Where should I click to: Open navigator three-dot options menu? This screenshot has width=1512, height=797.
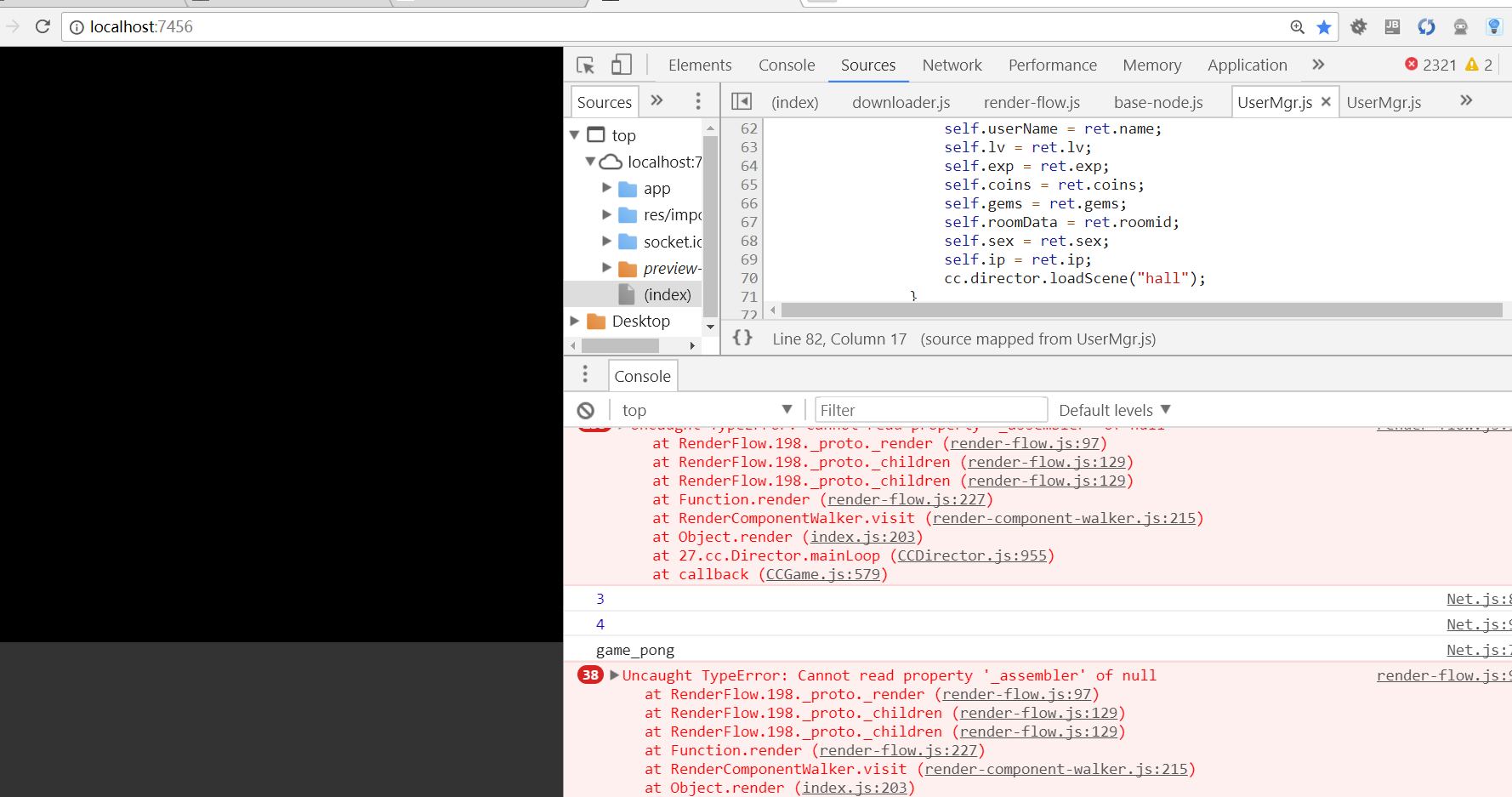(x=698, y=101)
